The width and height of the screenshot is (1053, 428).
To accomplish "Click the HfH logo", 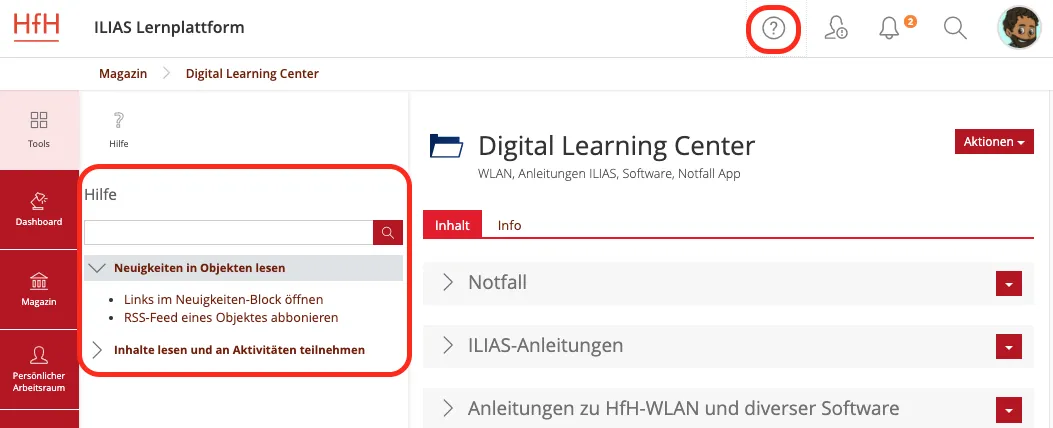I will click(x=37, y=27).
